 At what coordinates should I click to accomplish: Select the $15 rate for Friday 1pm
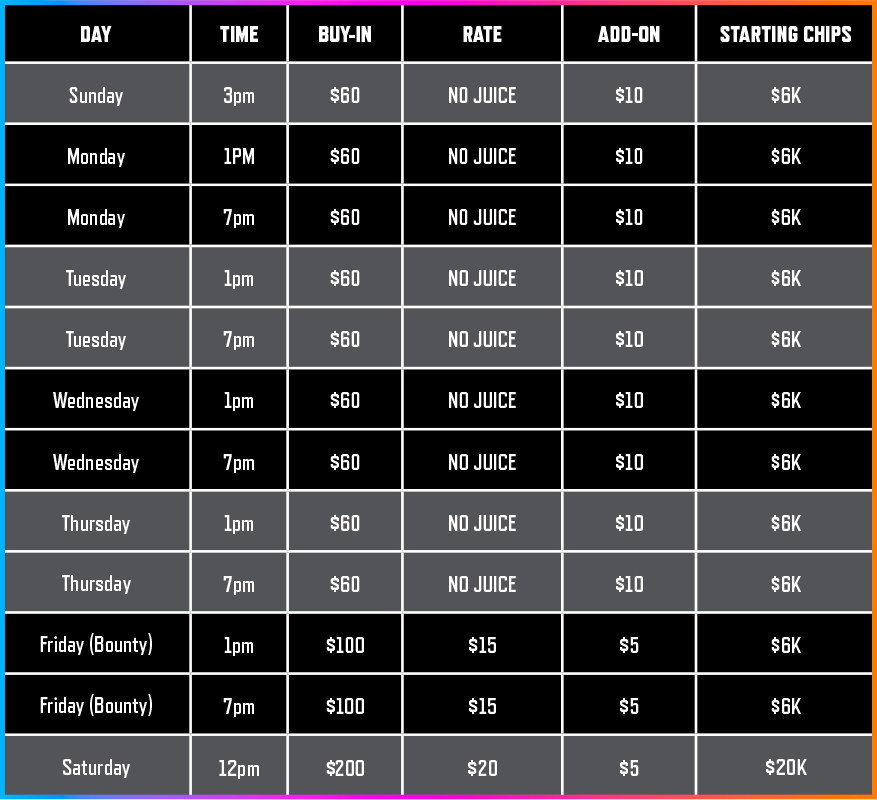pos(482,644)
